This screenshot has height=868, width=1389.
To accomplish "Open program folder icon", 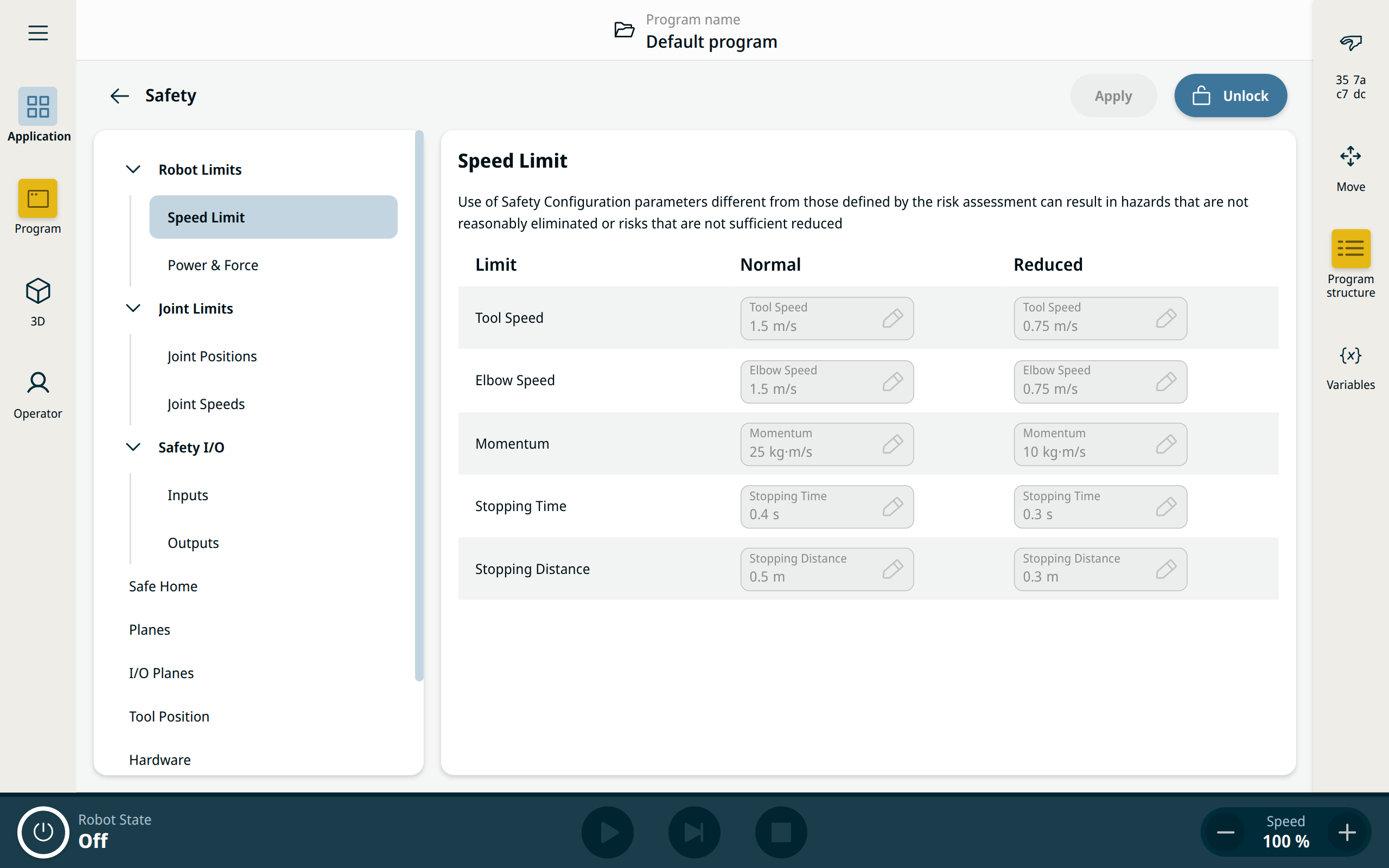I will [x=624, y=30].
